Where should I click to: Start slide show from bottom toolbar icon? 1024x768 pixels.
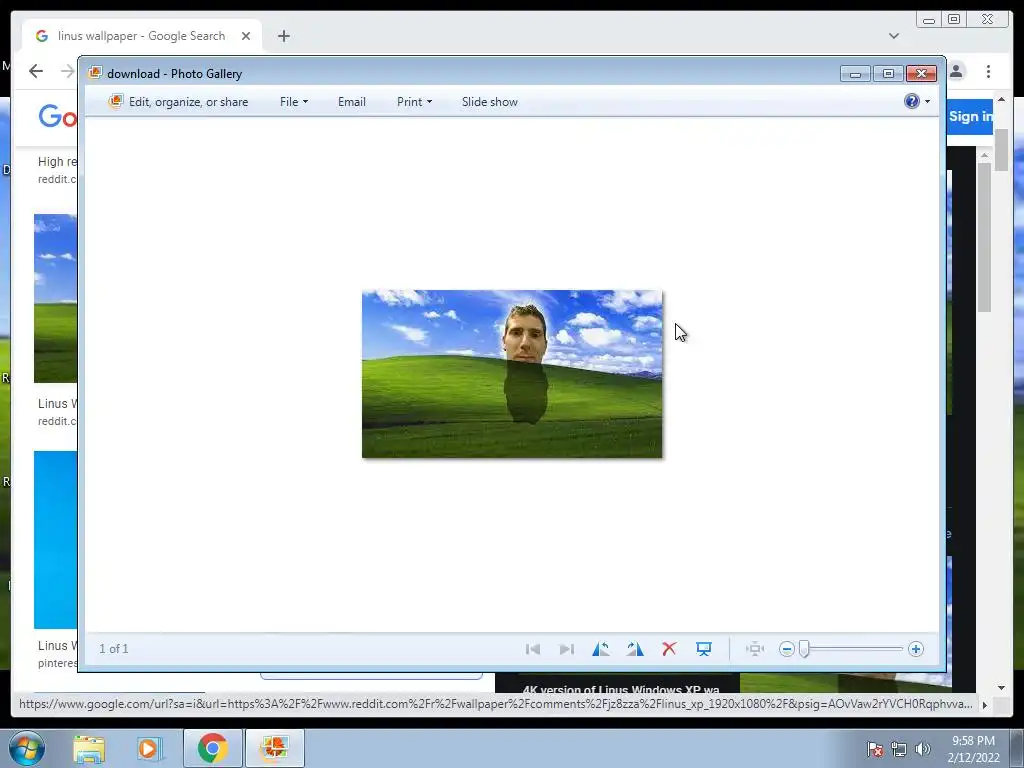point(703,649)
